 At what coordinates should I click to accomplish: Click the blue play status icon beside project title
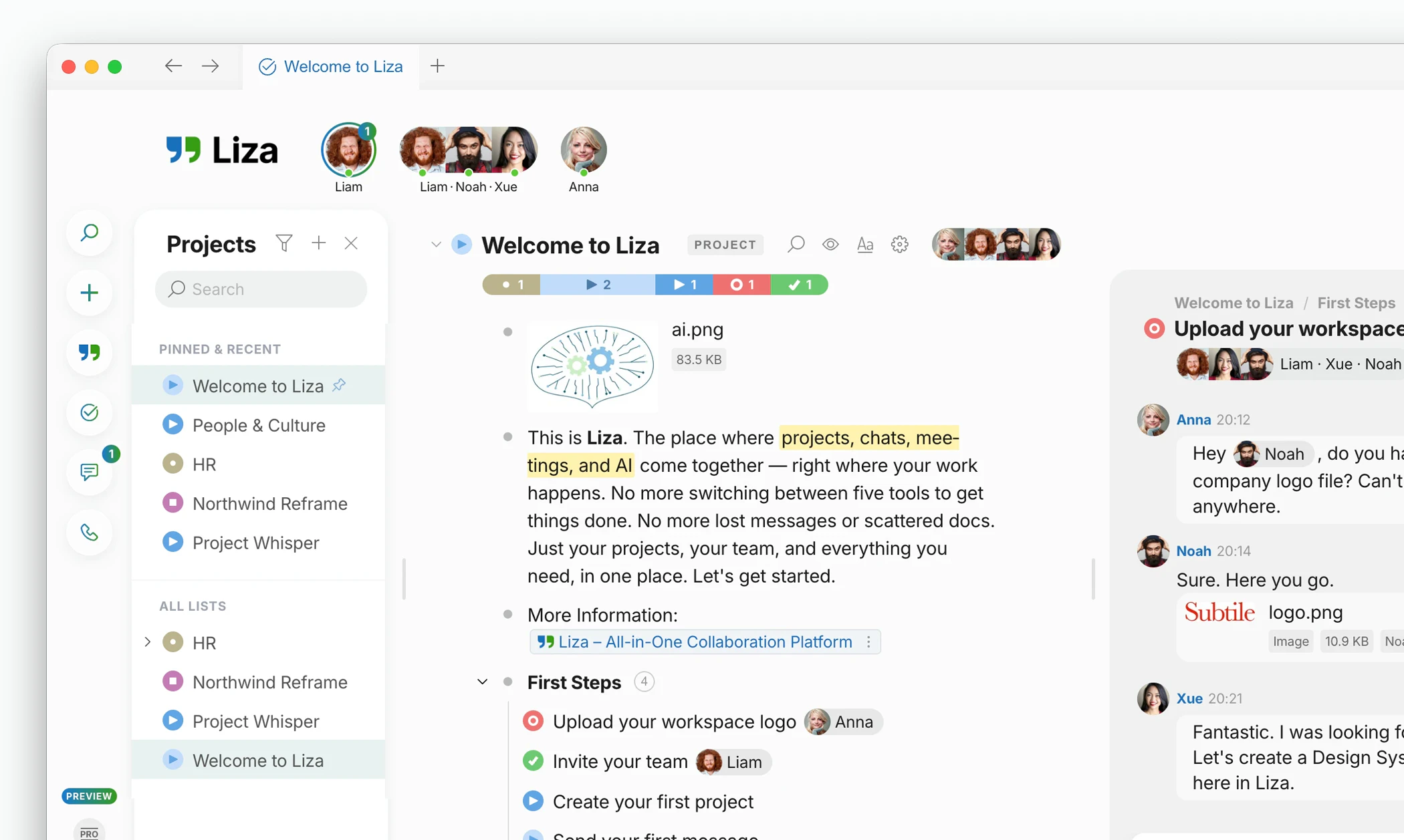pyautogui.click(x=461, y=245)
